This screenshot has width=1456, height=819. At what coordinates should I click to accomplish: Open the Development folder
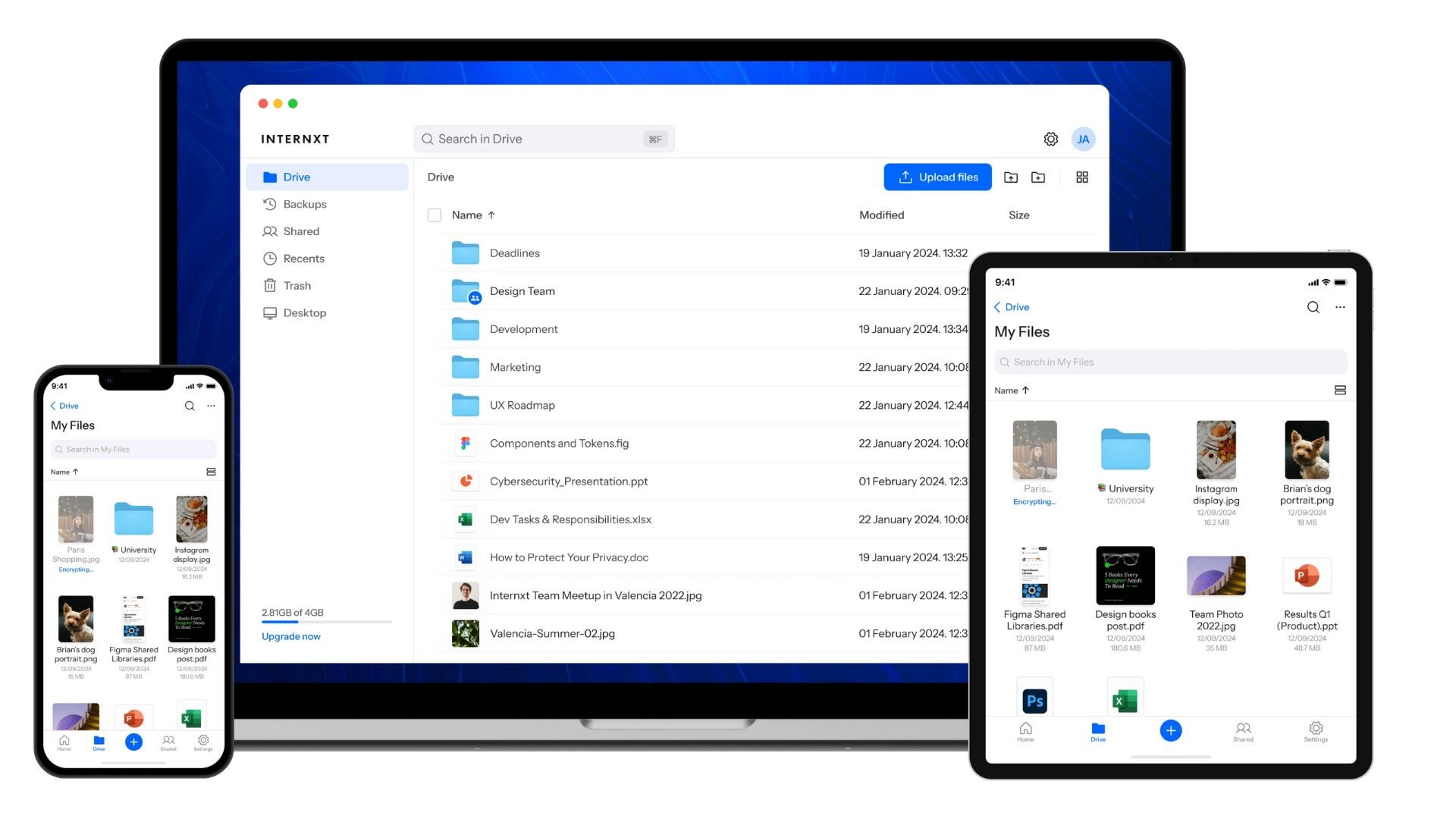(523, 328)
